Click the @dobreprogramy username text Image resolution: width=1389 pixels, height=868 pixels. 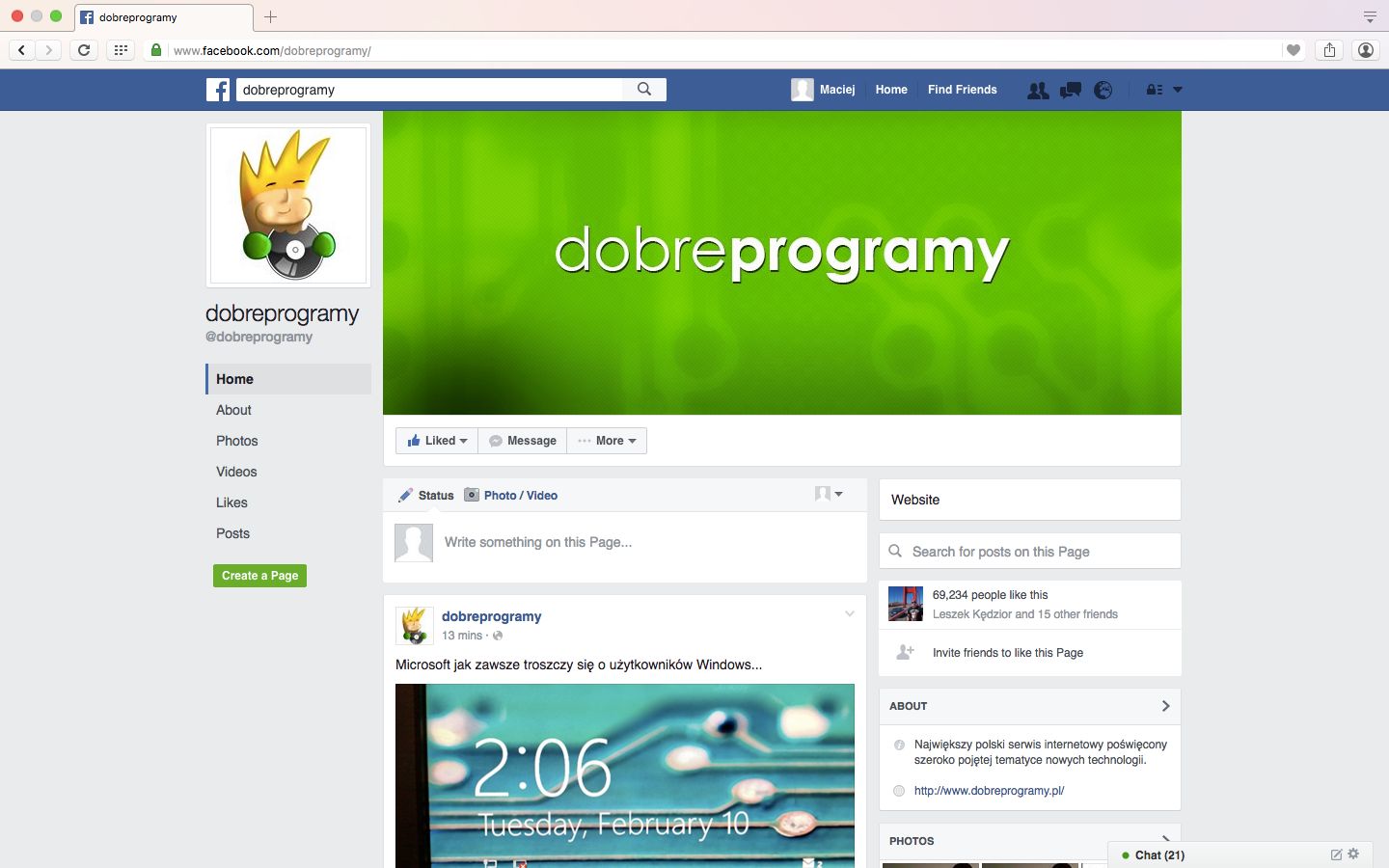tap(259, 337)
